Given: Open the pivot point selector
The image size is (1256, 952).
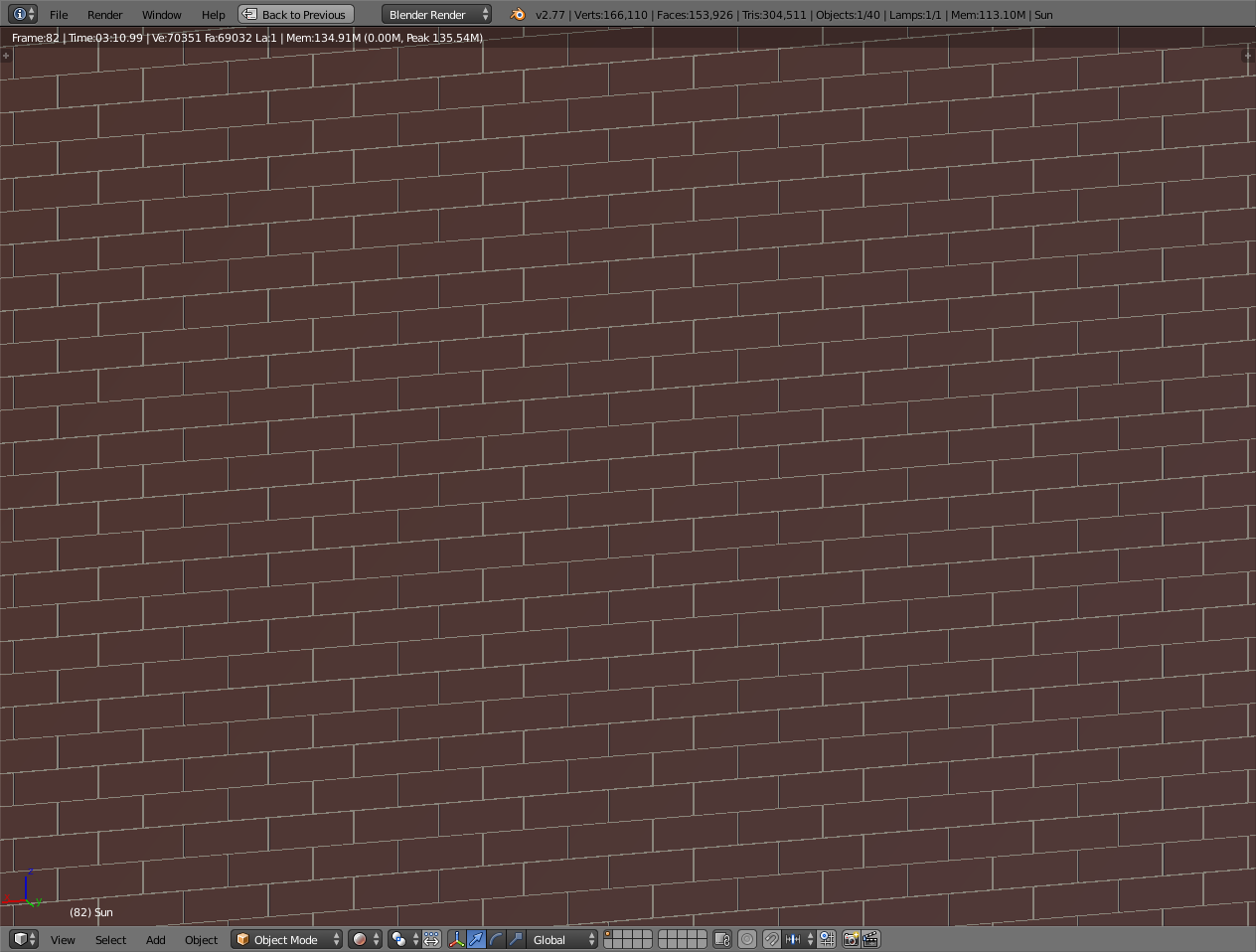Looking at the screenshot, I should (403, 939).
